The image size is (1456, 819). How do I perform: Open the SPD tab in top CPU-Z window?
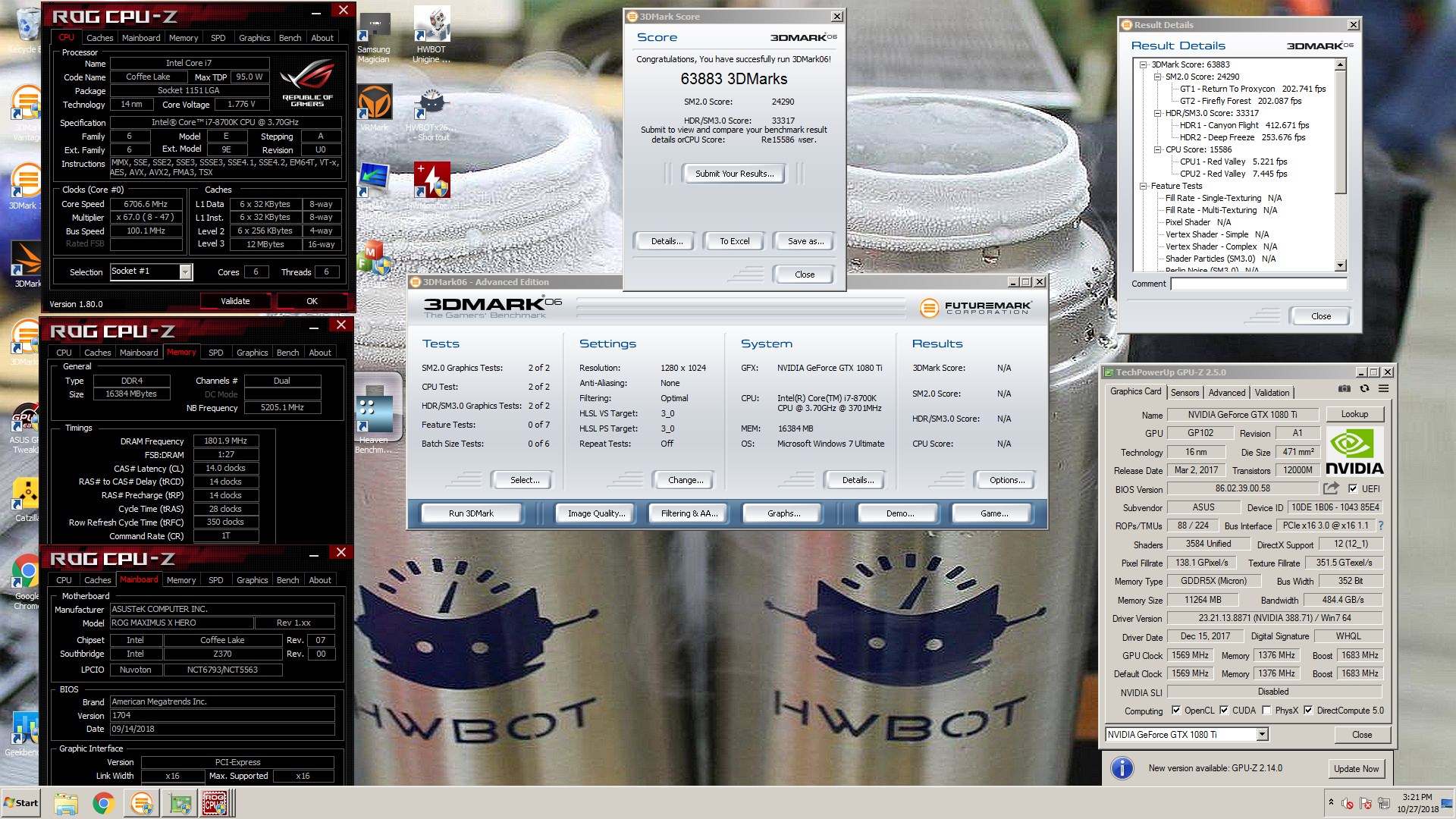click(218, 38)
